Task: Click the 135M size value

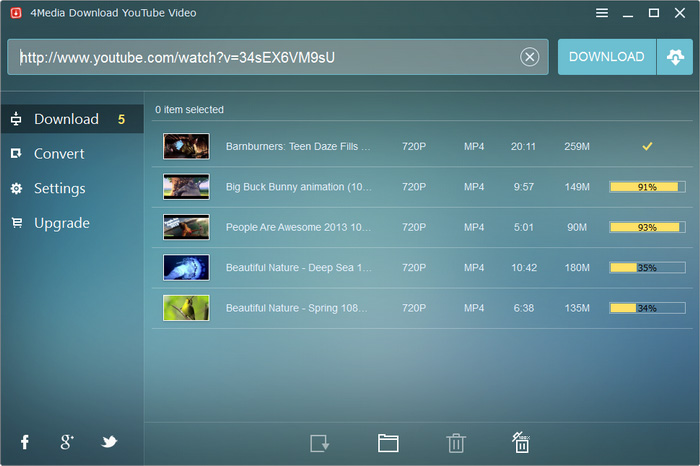Action: coord(577,308)
